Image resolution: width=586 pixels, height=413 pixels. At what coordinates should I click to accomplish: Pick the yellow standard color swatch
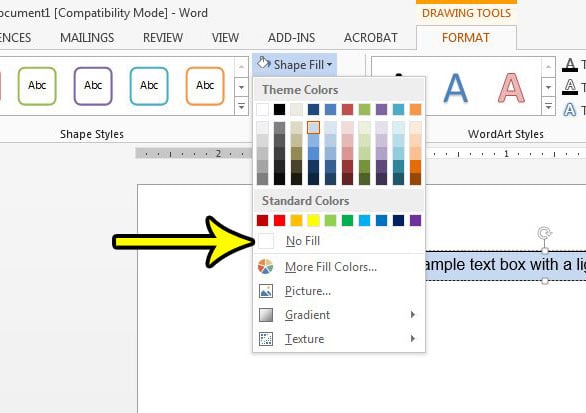(313, 221)
